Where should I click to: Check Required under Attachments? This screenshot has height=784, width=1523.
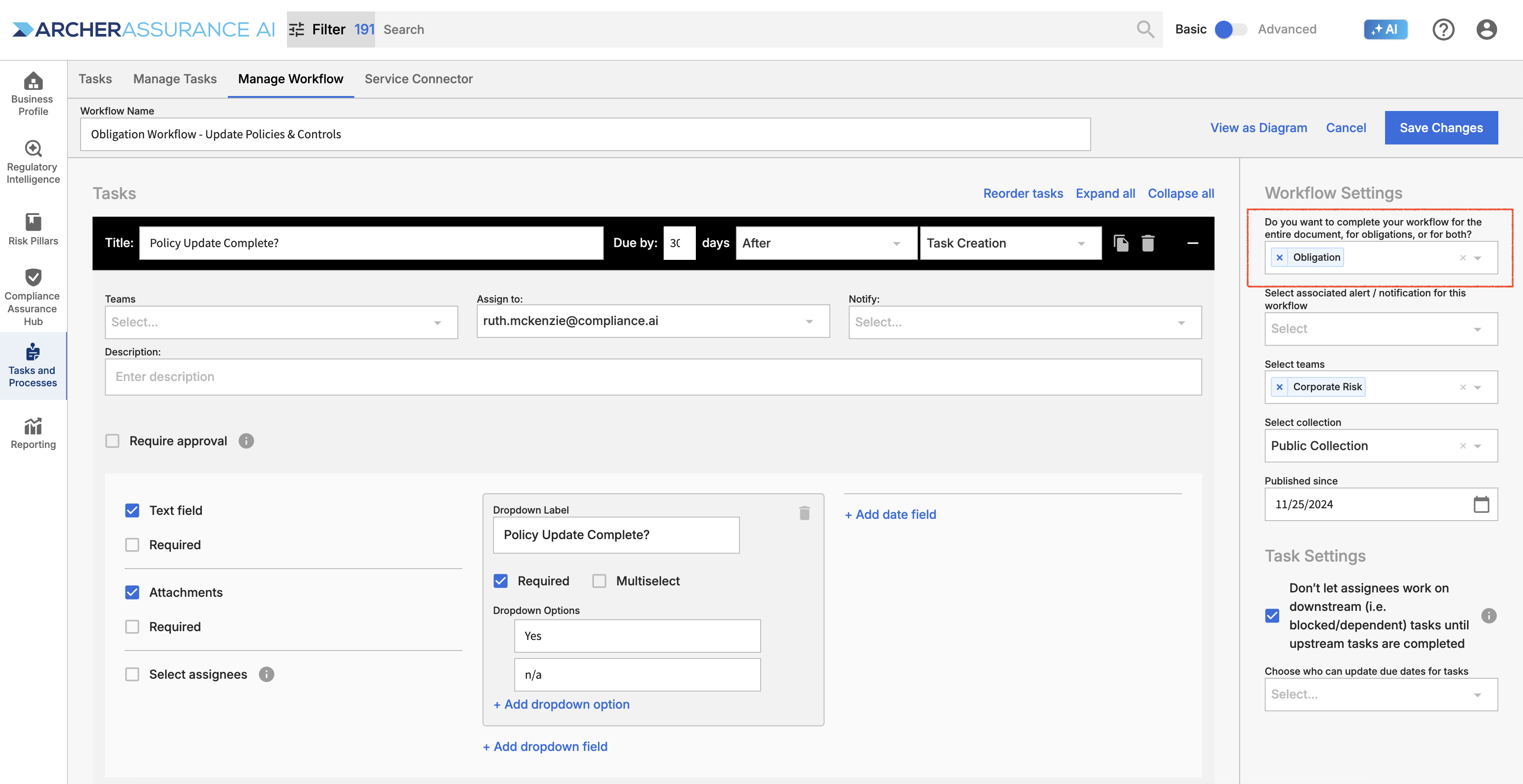point(132,626)
